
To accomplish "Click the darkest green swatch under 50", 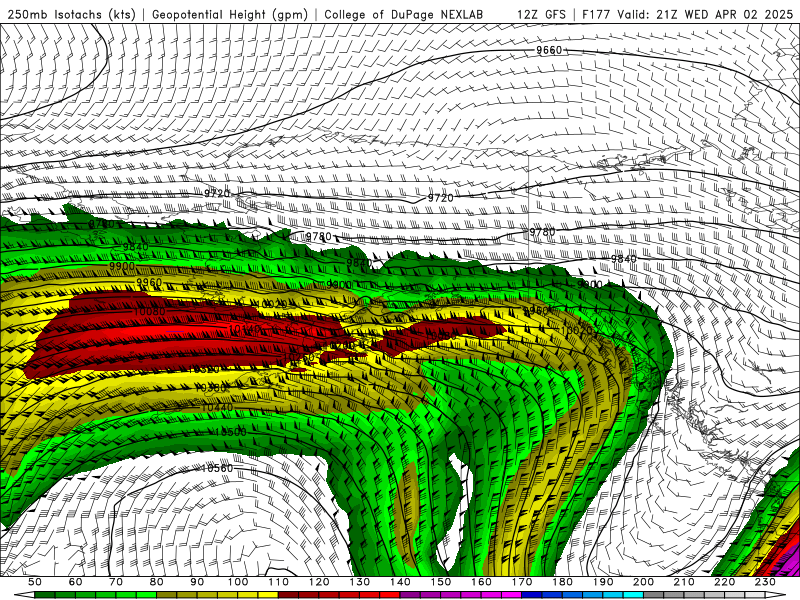I will point(45,595).
